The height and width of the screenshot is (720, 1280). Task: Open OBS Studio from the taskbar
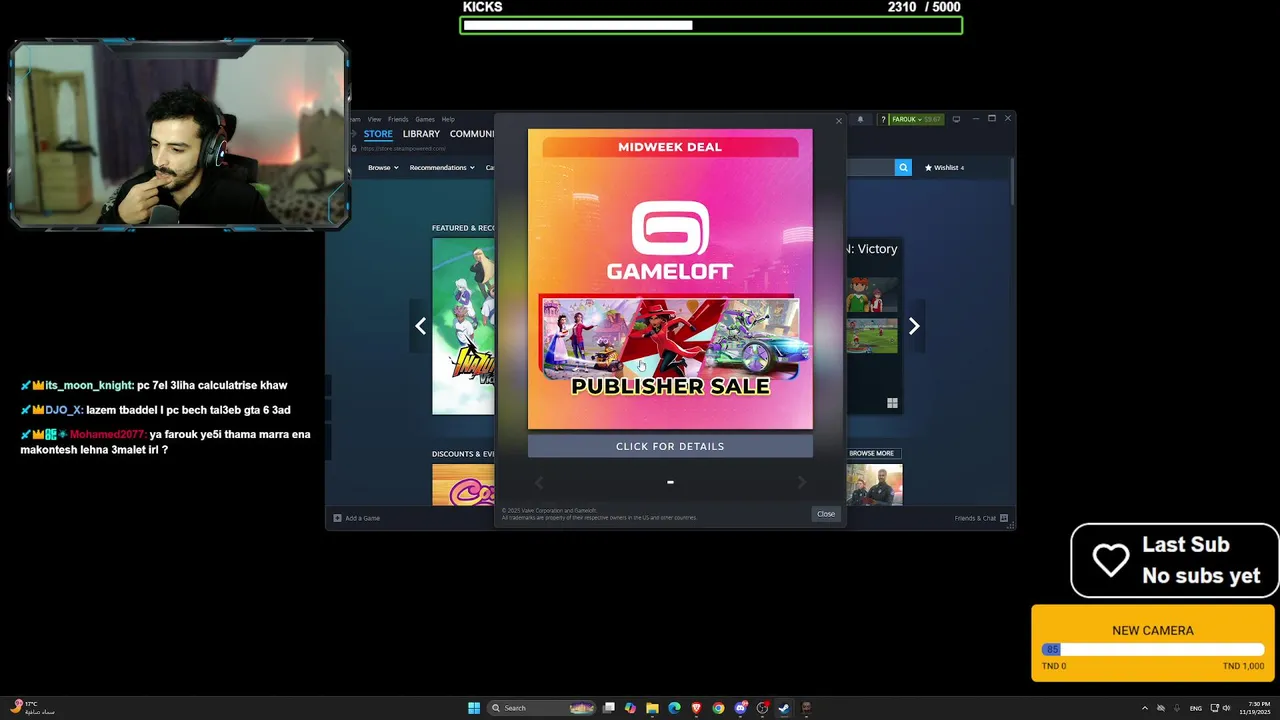click(x=762, y=708)
